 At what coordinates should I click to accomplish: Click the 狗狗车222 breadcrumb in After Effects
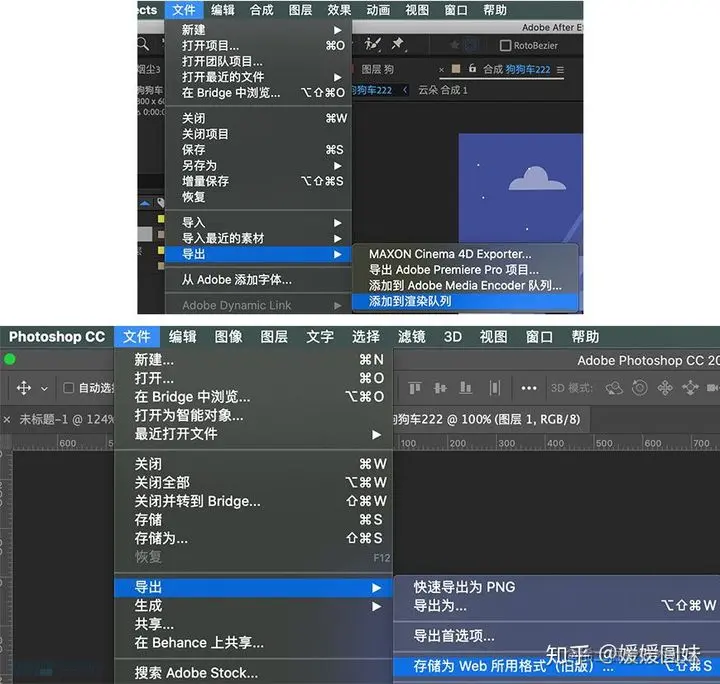(x=373, y=90)
